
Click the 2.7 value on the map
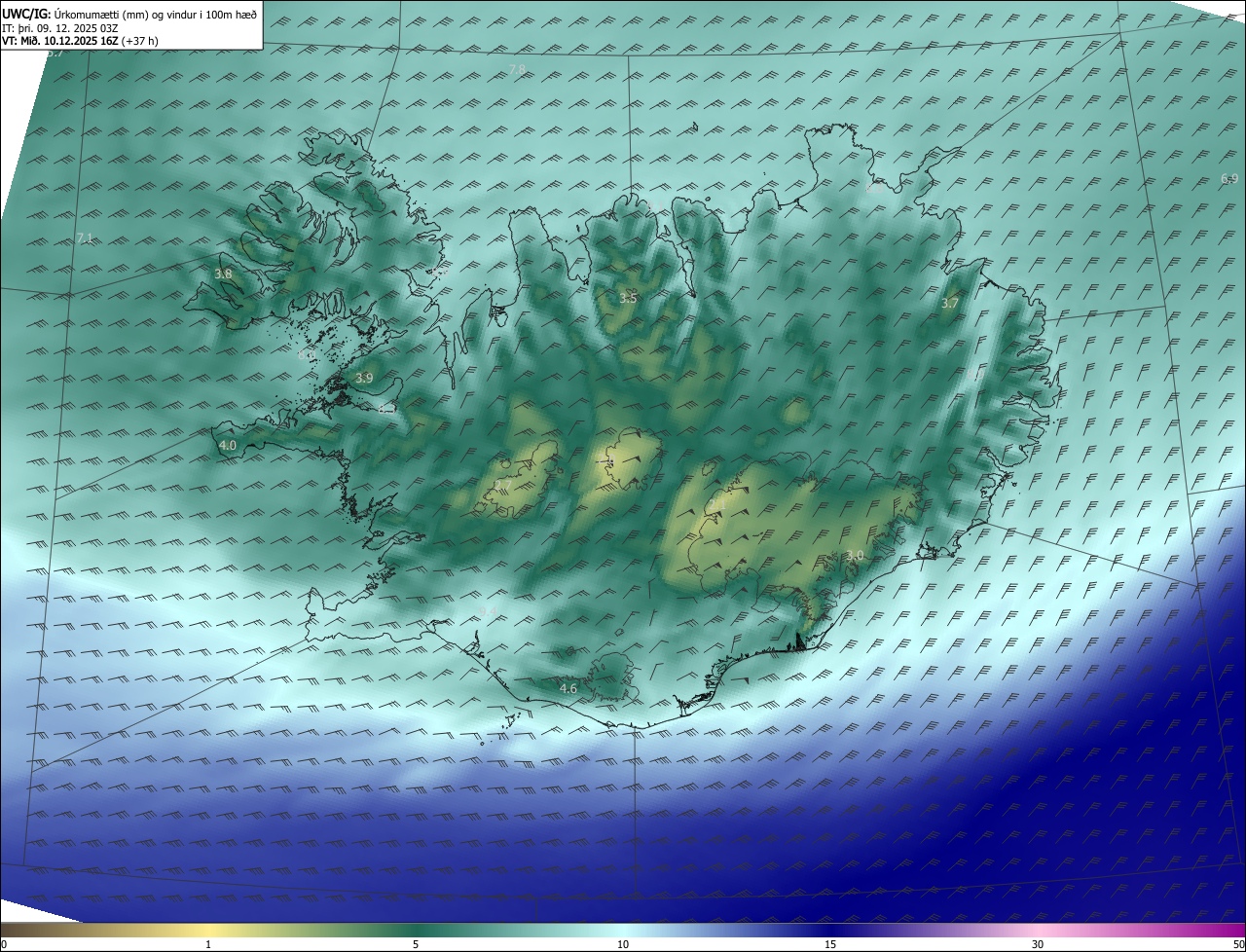click(502, 485)
